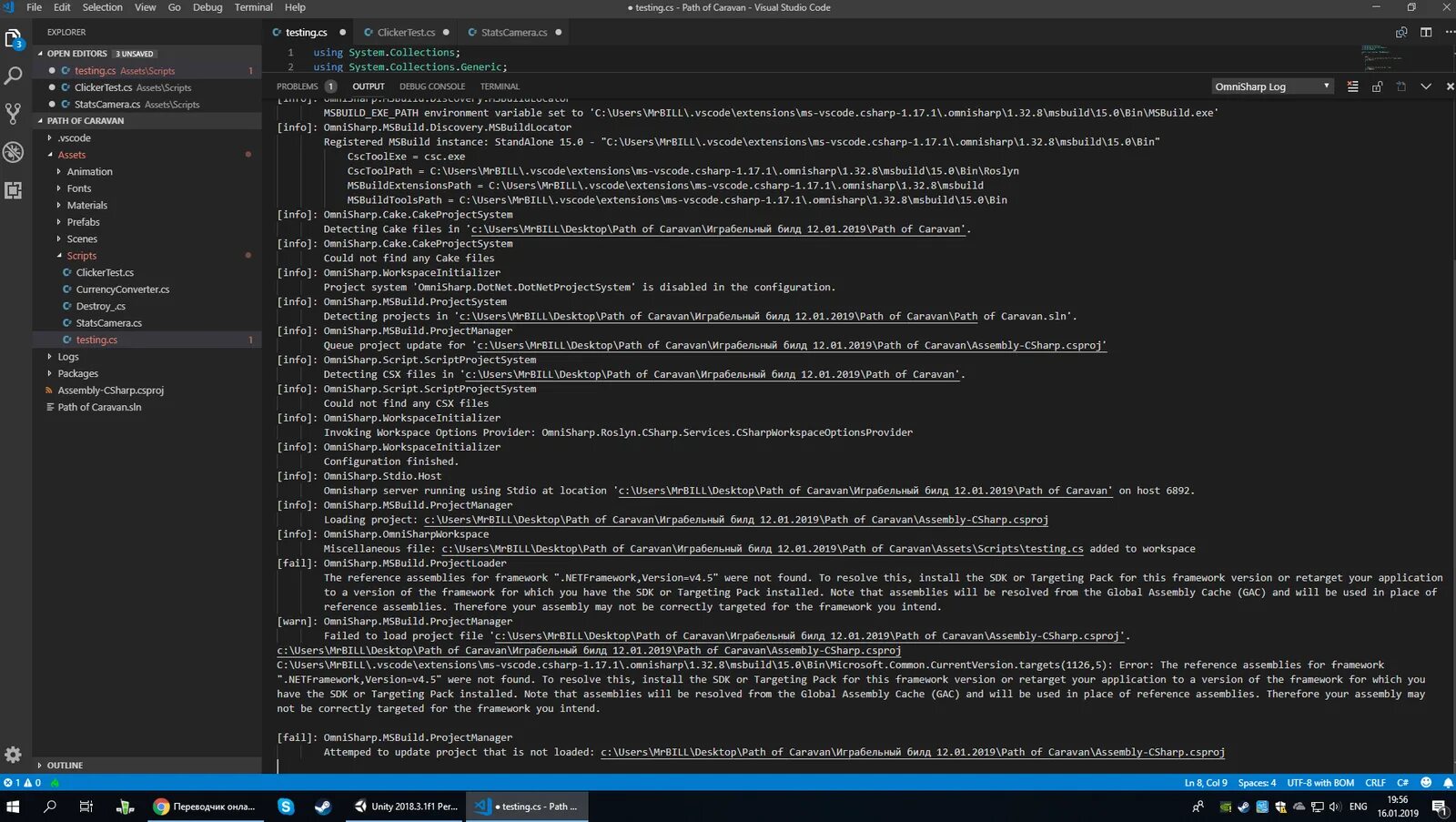The height and width of the screenshot is (822, 1456).
Task: Collapse the Open Editors section
Action: (147, 54)
